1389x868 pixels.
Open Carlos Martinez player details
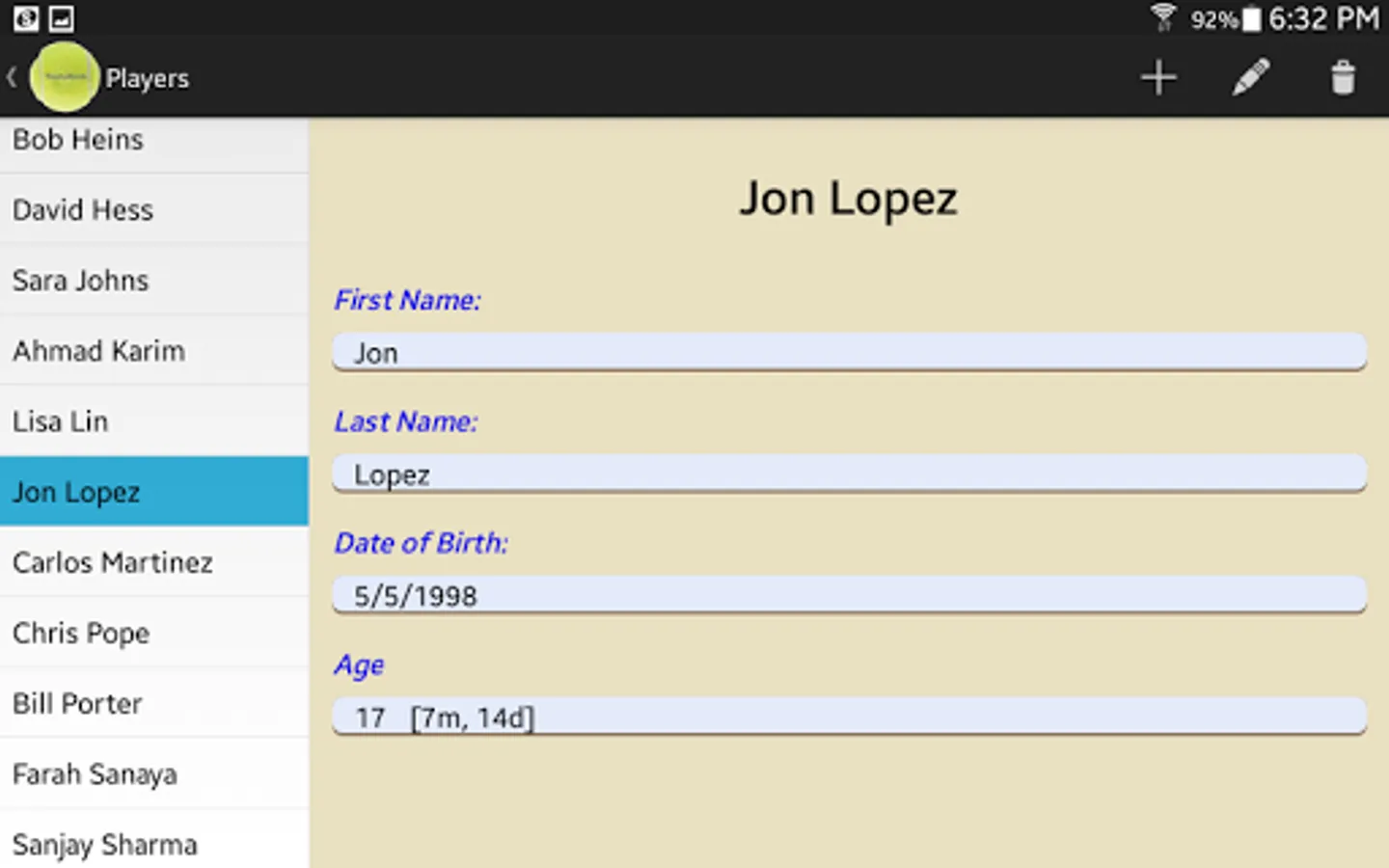click(x=154, y=562)
